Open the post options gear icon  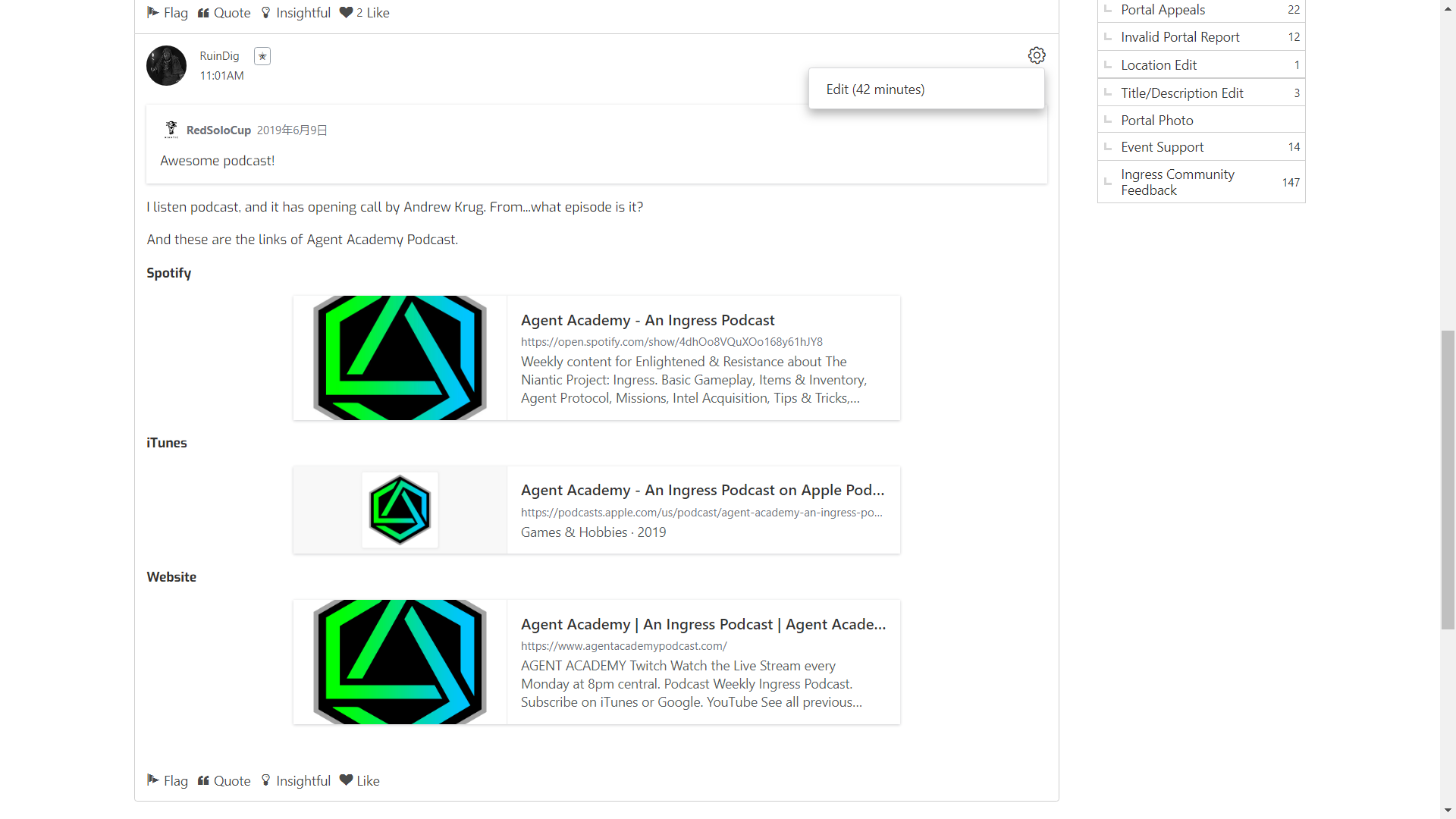[x=1037, y=55]
